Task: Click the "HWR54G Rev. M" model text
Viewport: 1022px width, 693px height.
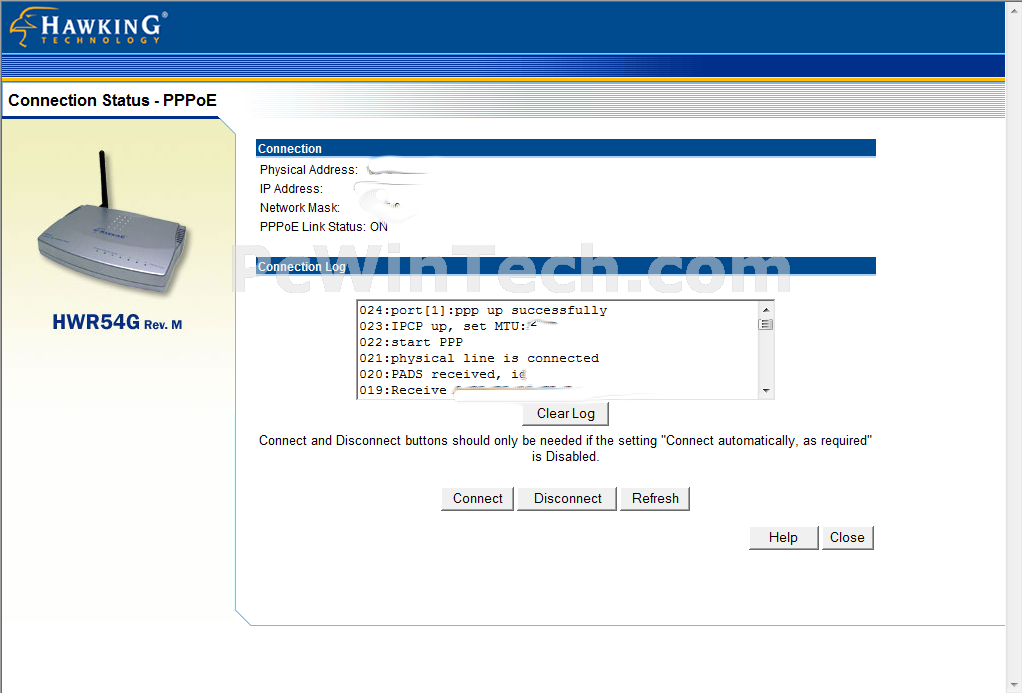Action: coord(117,322)
